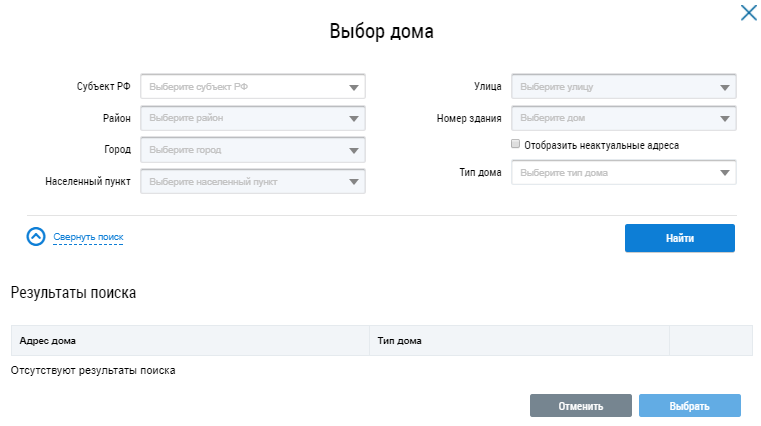Screen dimensions: 761x426
Task: Click arrow icon in Улица field
Action: [725, 88]
